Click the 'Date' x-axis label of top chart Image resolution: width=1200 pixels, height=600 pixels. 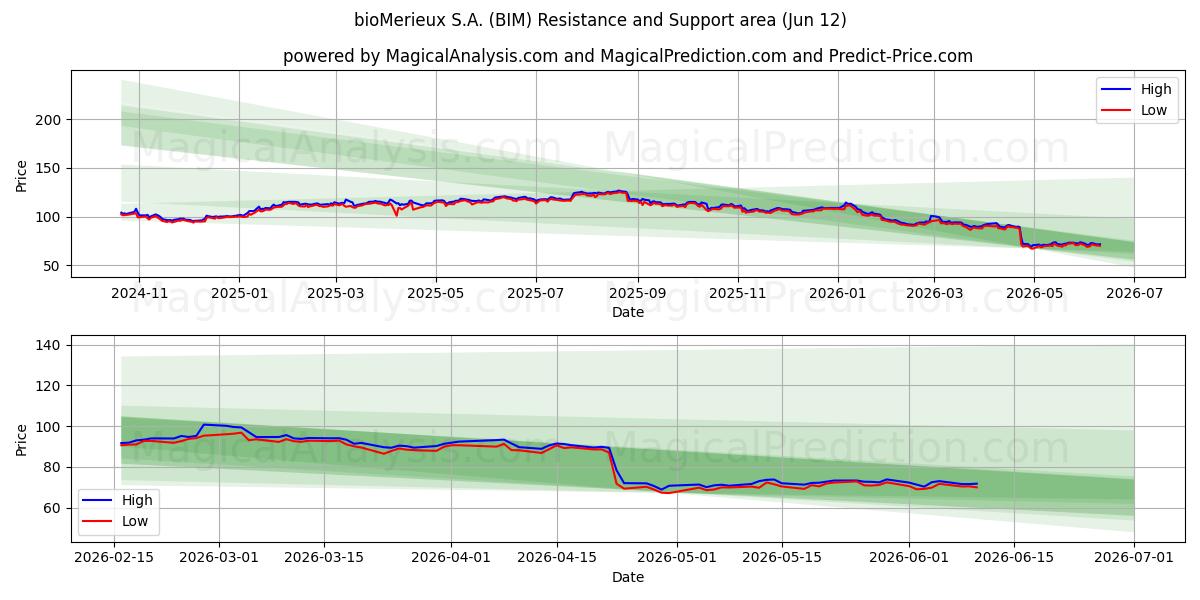[628, 313]
